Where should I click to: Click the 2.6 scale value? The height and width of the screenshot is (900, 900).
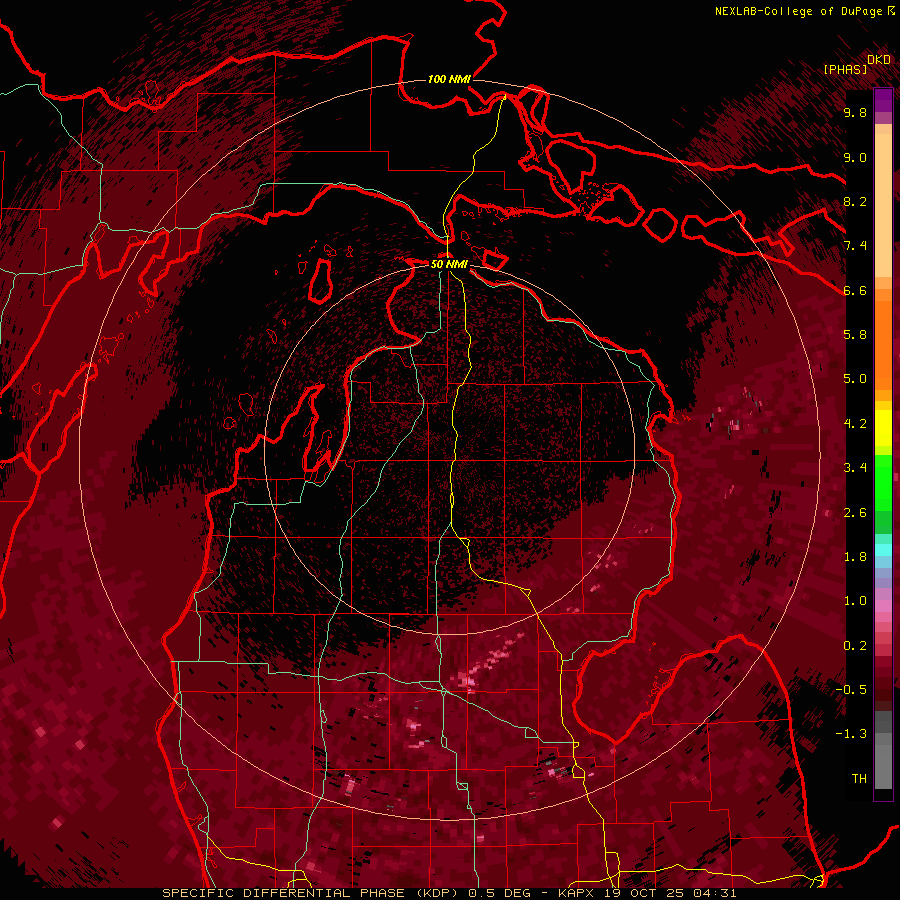pyautogui.click(x=855, y=513)
